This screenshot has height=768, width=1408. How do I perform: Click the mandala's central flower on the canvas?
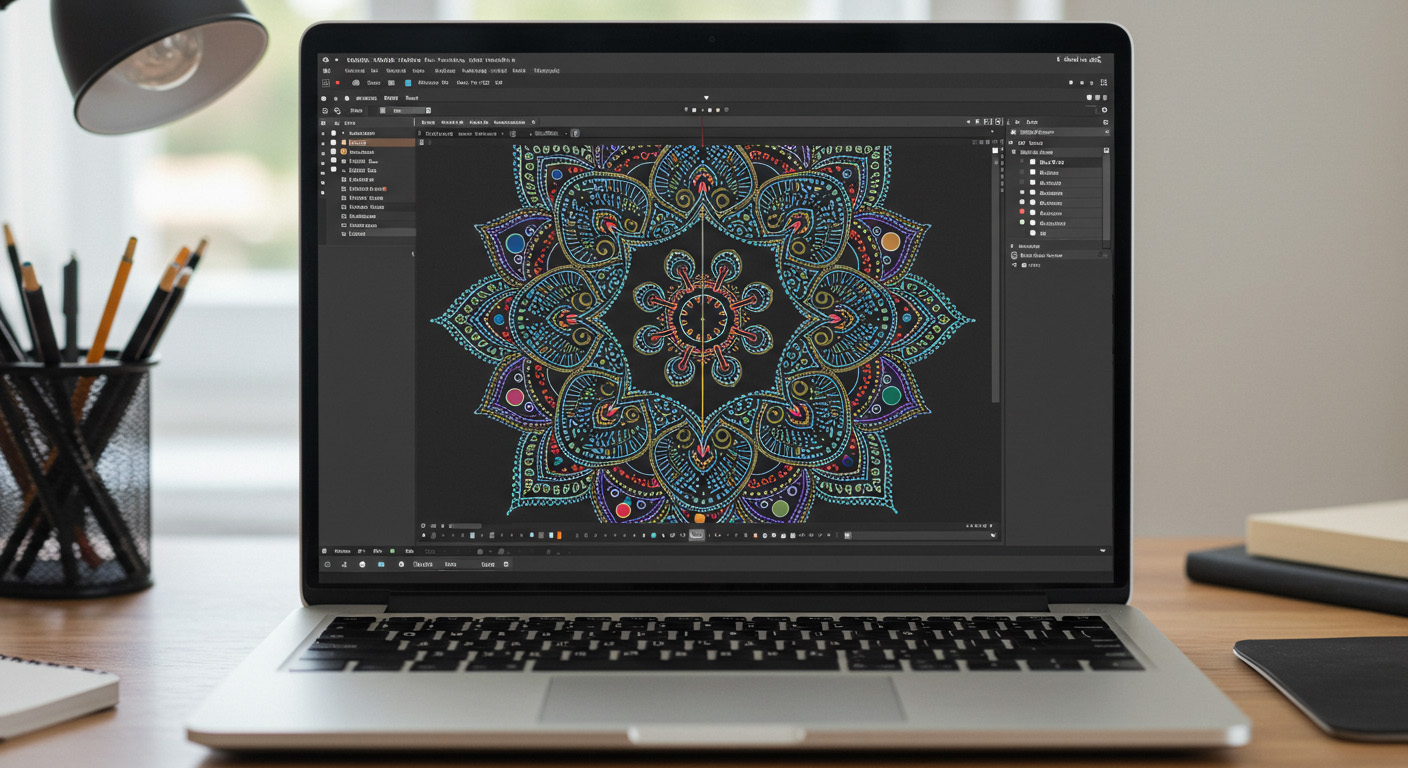pyautogui.click(x=702, y=318)
